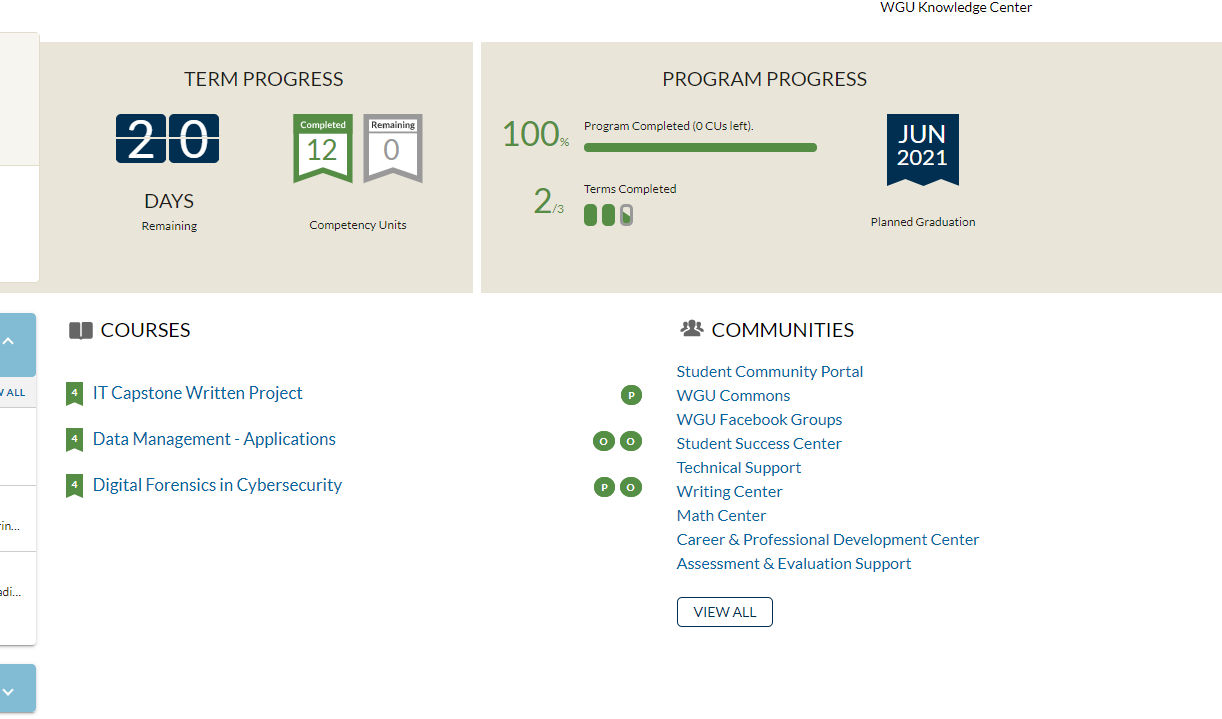
Task: Collapse the left panel using the up chevron
Action: tap(9, 342)
